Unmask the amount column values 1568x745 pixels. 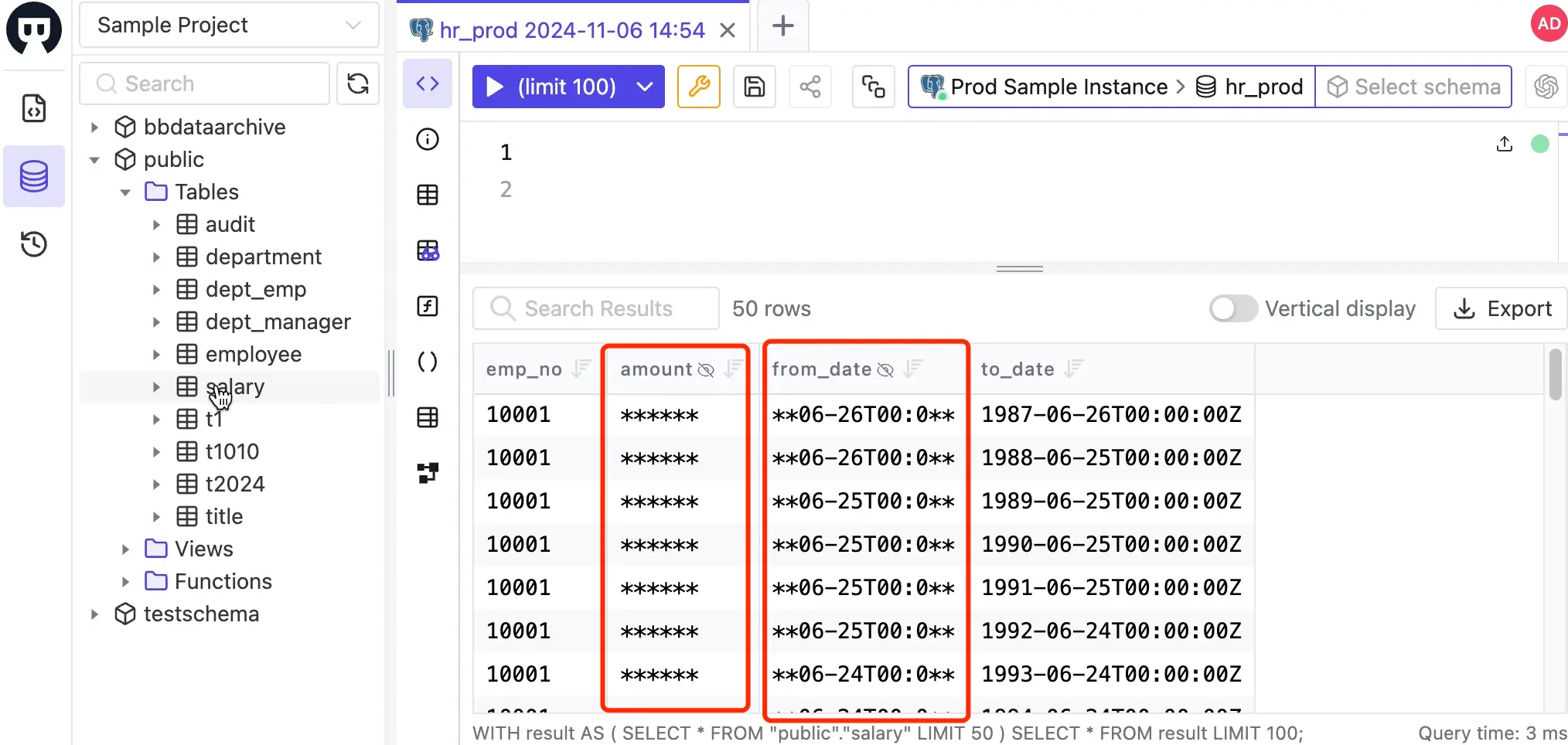click(706, 369)
